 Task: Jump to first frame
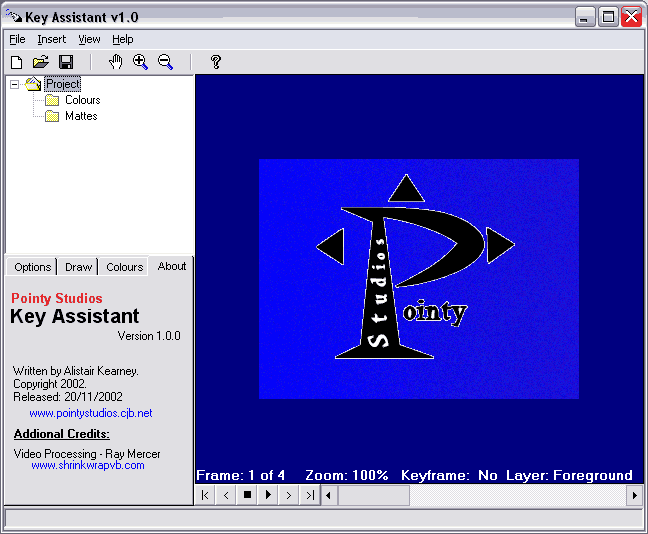coord(205,495)
